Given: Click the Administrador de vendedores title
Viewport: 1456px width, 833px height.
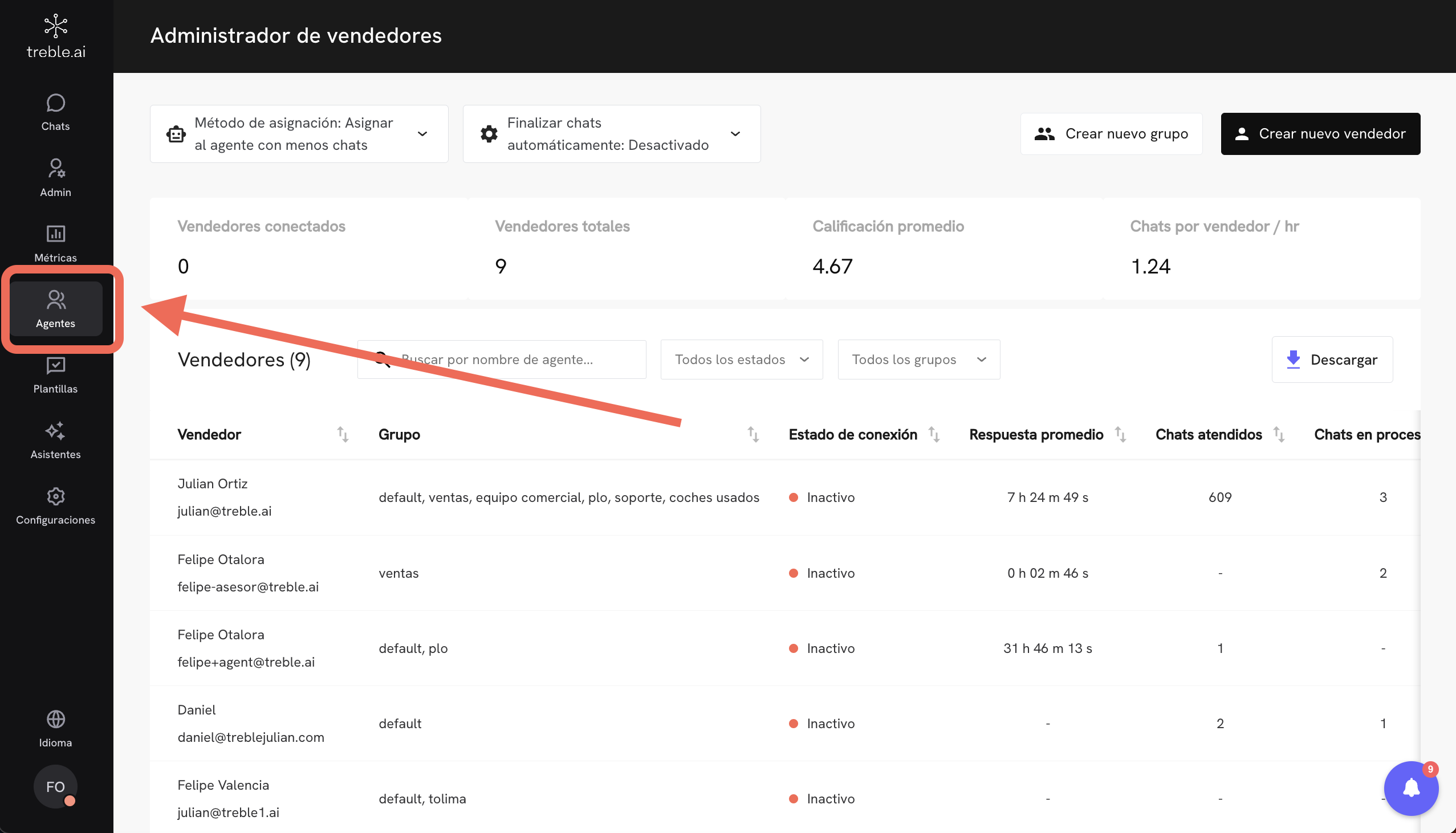Looking at the screenshot, I should [296, 35].
